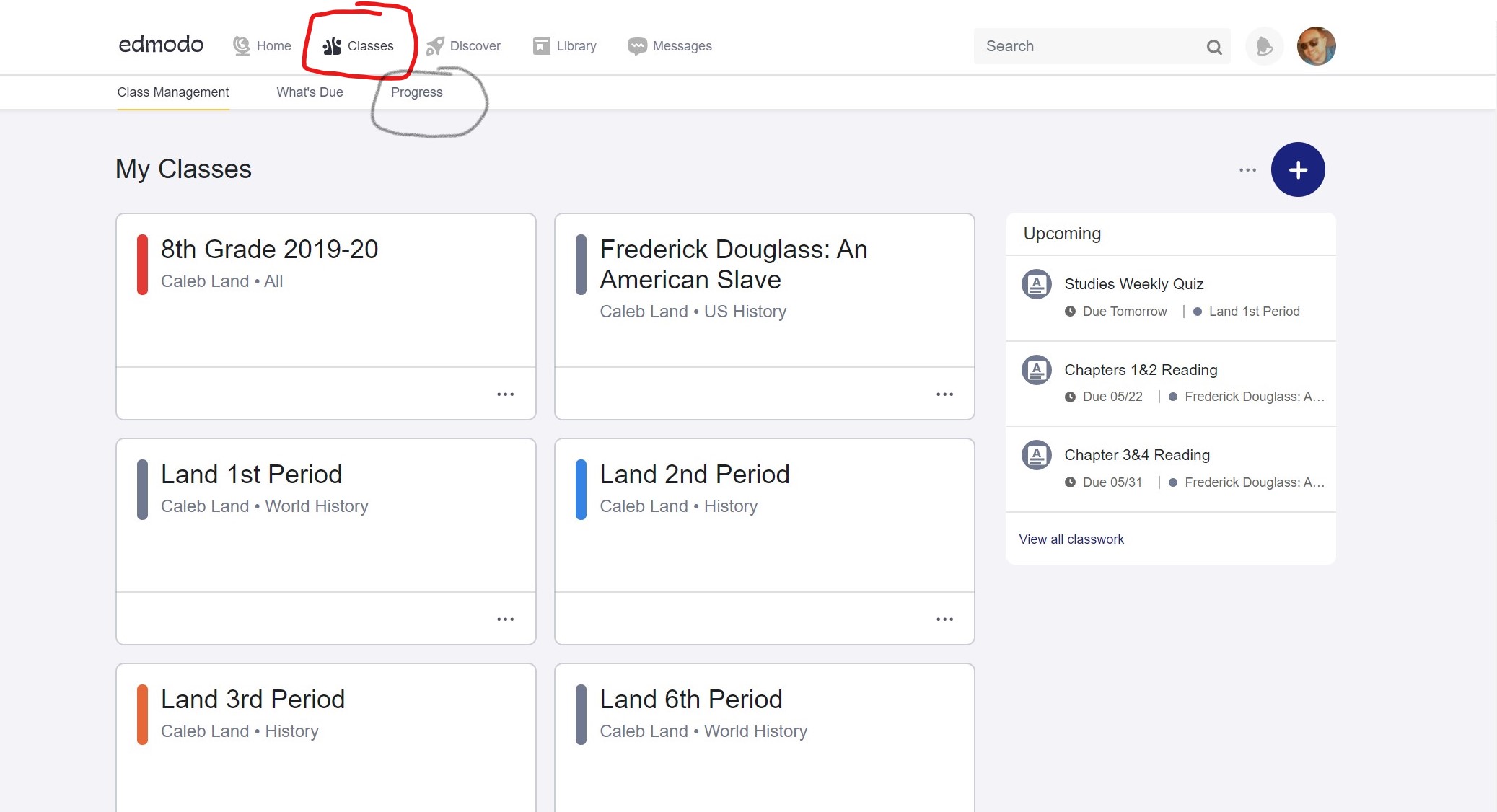Image resolution: width=1497 pixels, height=812 pixels.
Task: Go to Library icon
Action: tap(541, 46)
